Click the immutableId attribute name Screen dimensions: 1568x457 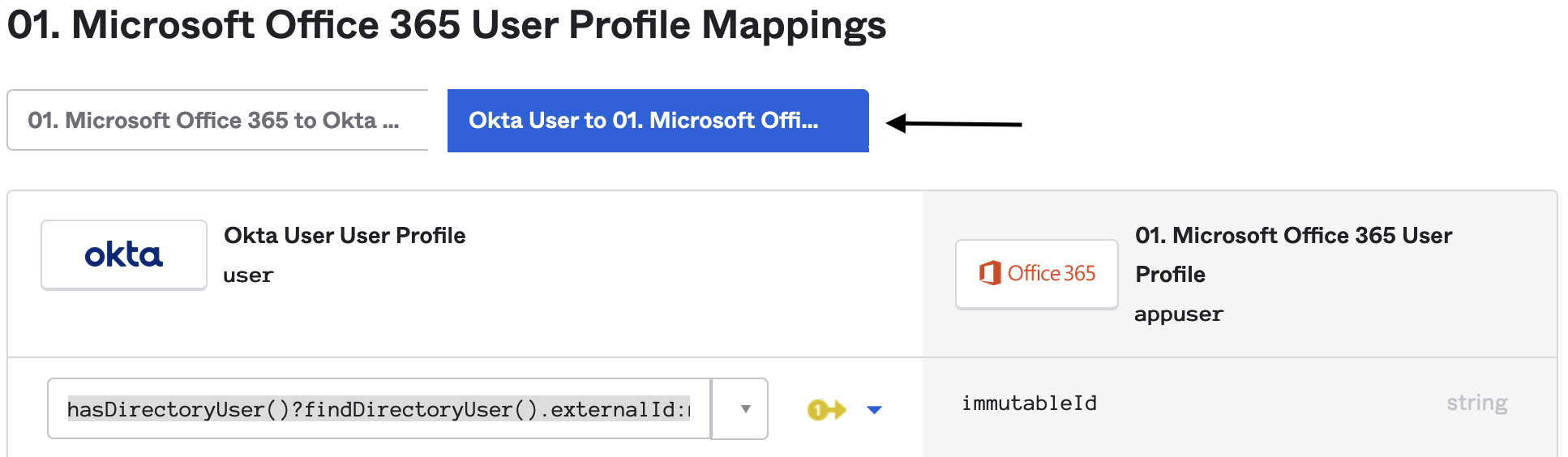[1029, 403]
